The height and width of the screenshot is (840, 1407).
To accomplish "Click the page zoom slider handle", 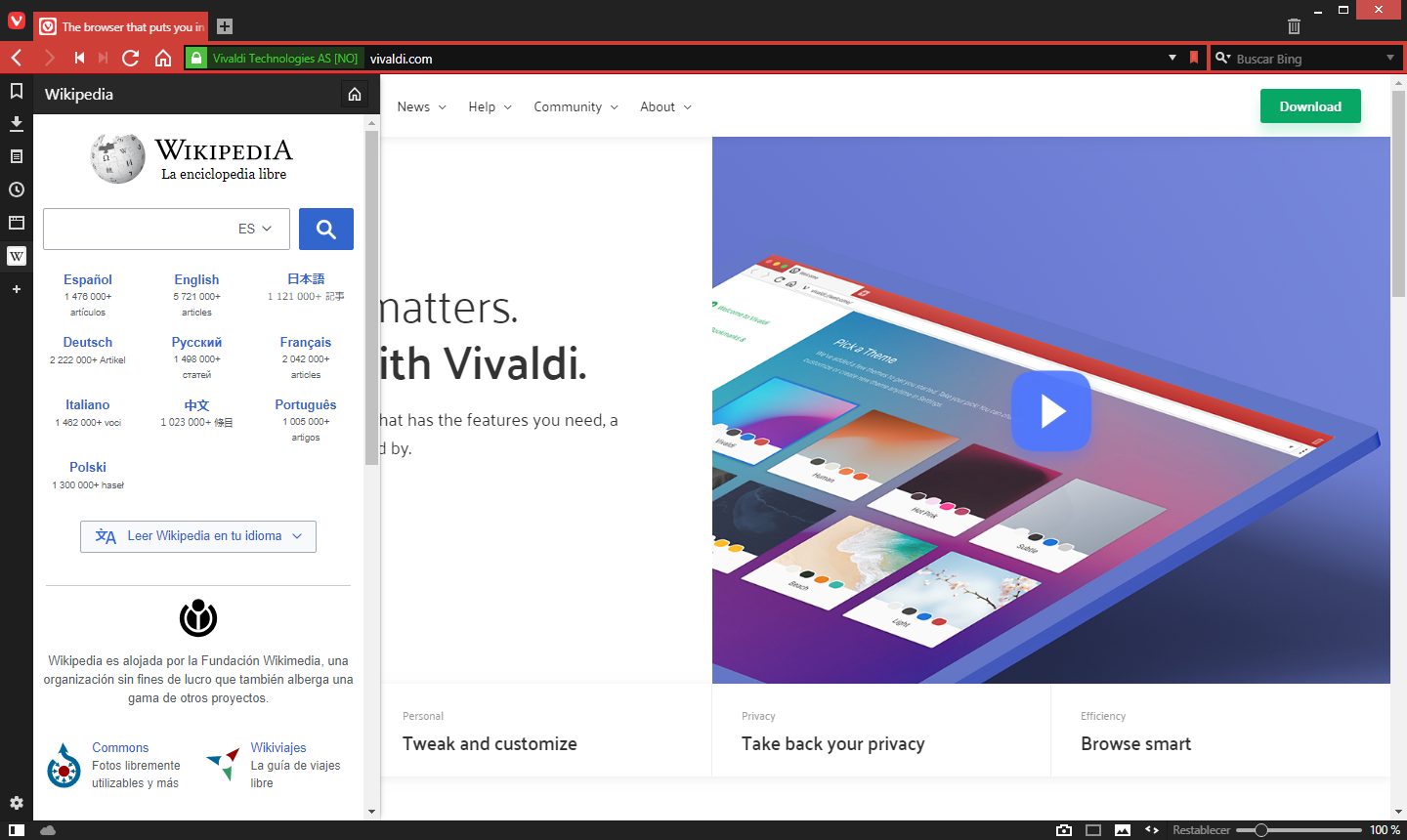I will click(x=1261, y=830).
